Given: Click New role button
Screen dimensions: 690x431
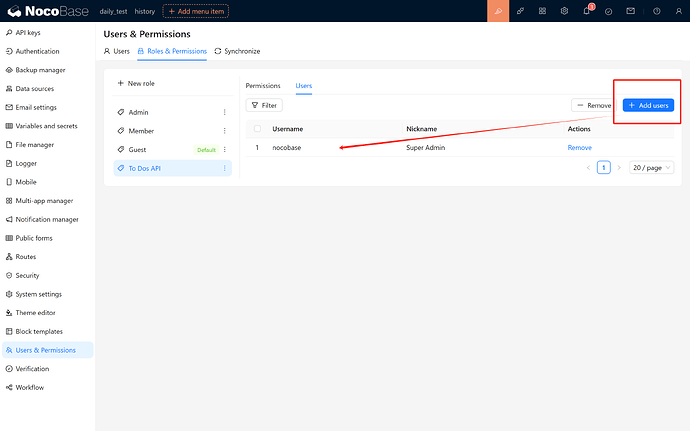Looking at the screenshot, I should [x=136, y=83].
